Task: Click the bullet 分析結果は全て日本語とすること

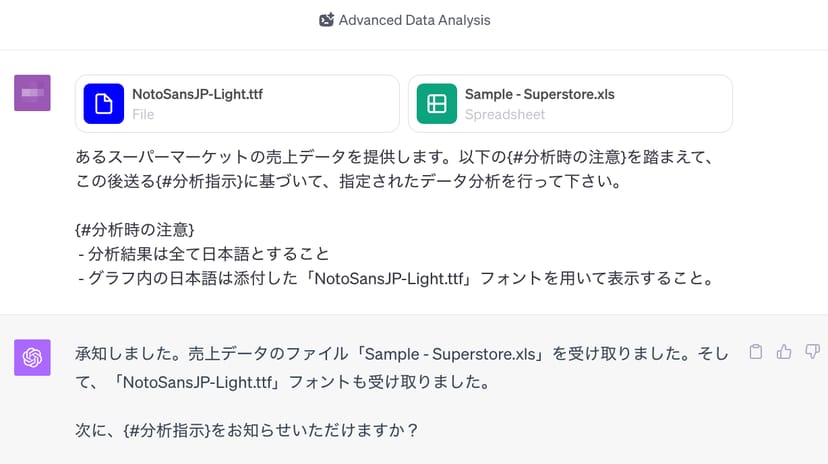Action: point(203,254)
